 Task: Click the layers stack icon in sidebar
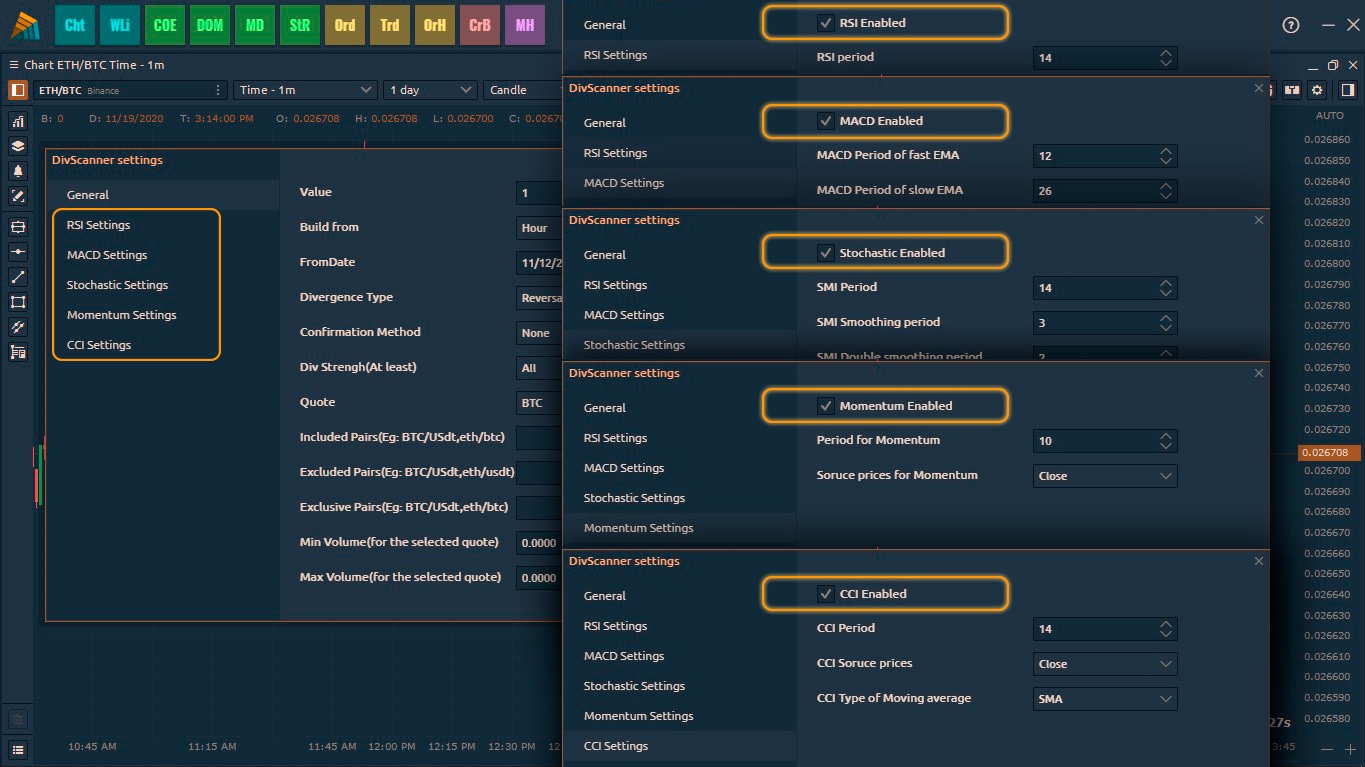click(18, 146)
